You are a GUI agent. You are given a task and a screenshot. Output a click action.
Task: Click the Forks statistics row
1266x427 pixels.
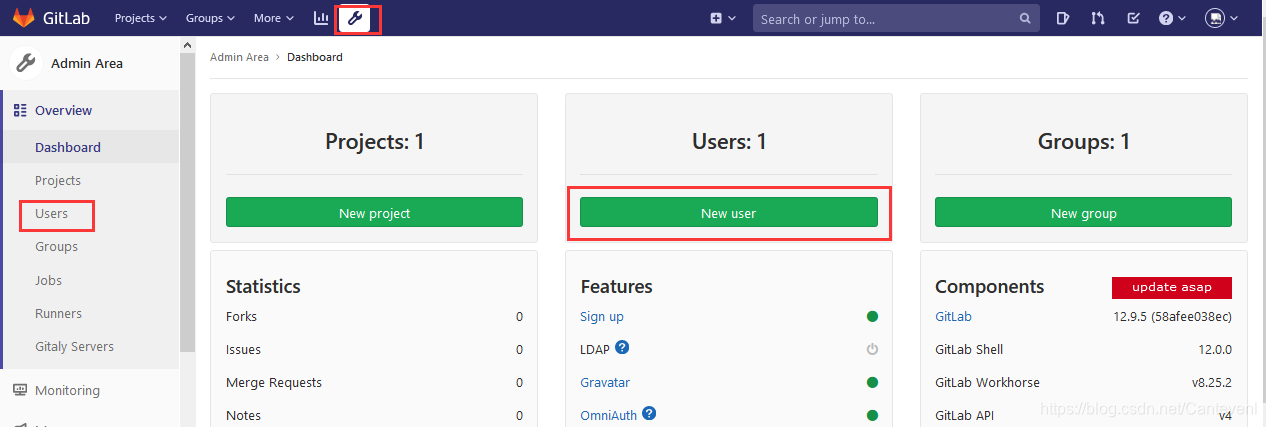coord(374,316)
